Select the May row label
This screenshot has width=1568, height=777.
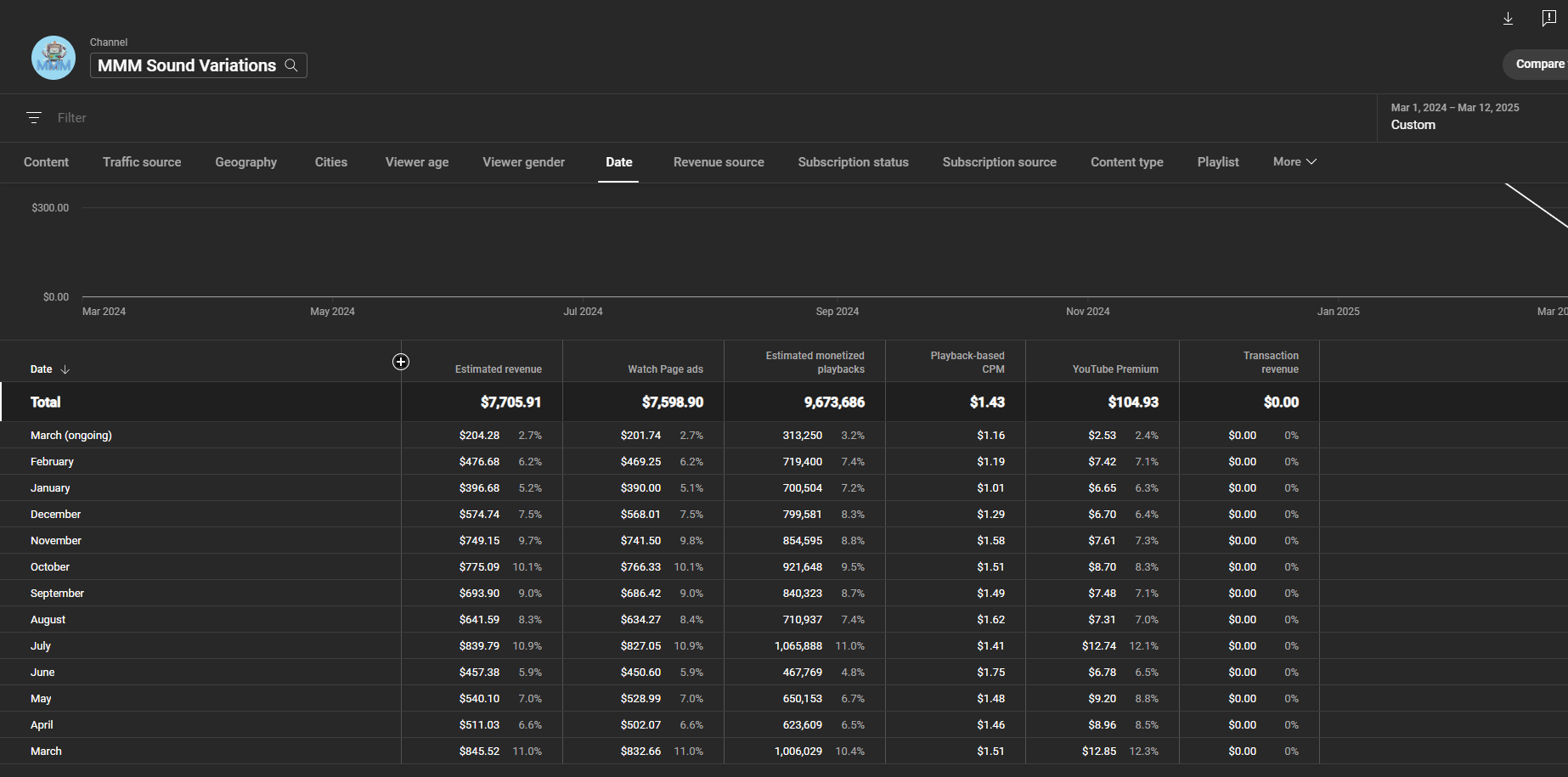coord(41,699)
